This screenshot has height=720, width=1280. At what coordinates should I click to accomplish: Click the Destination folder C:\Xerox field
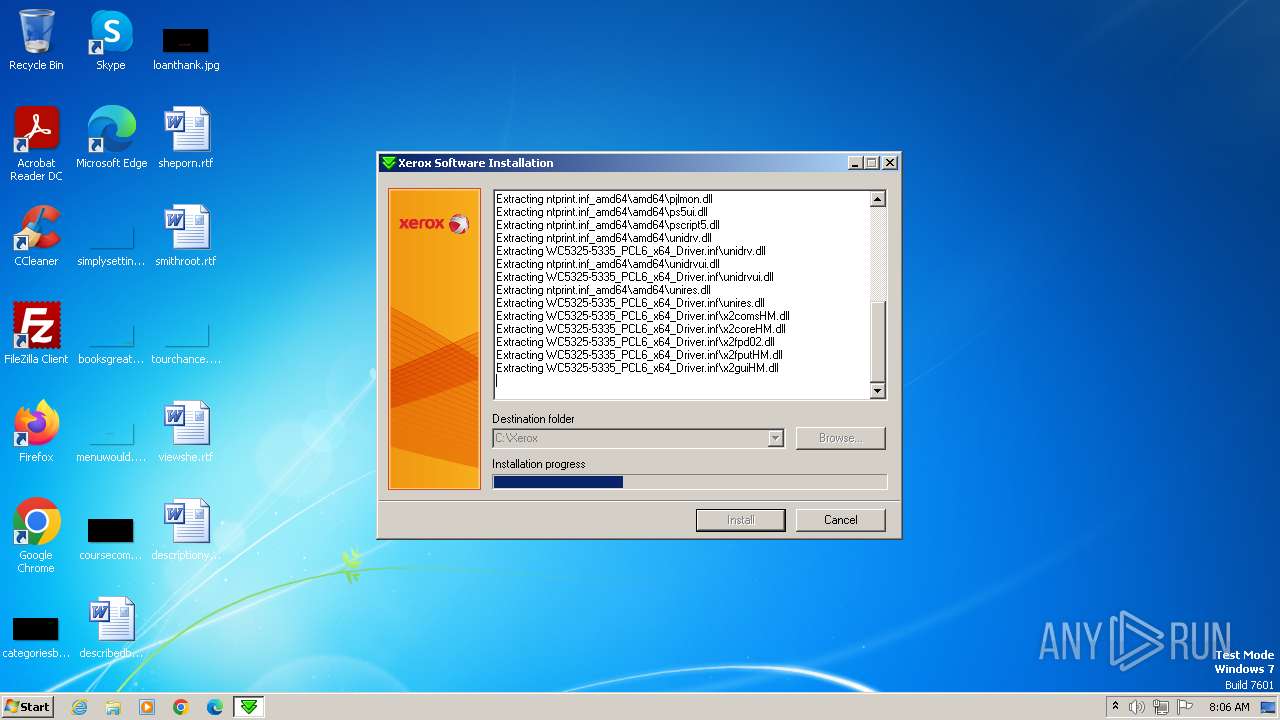pos(638,438)
